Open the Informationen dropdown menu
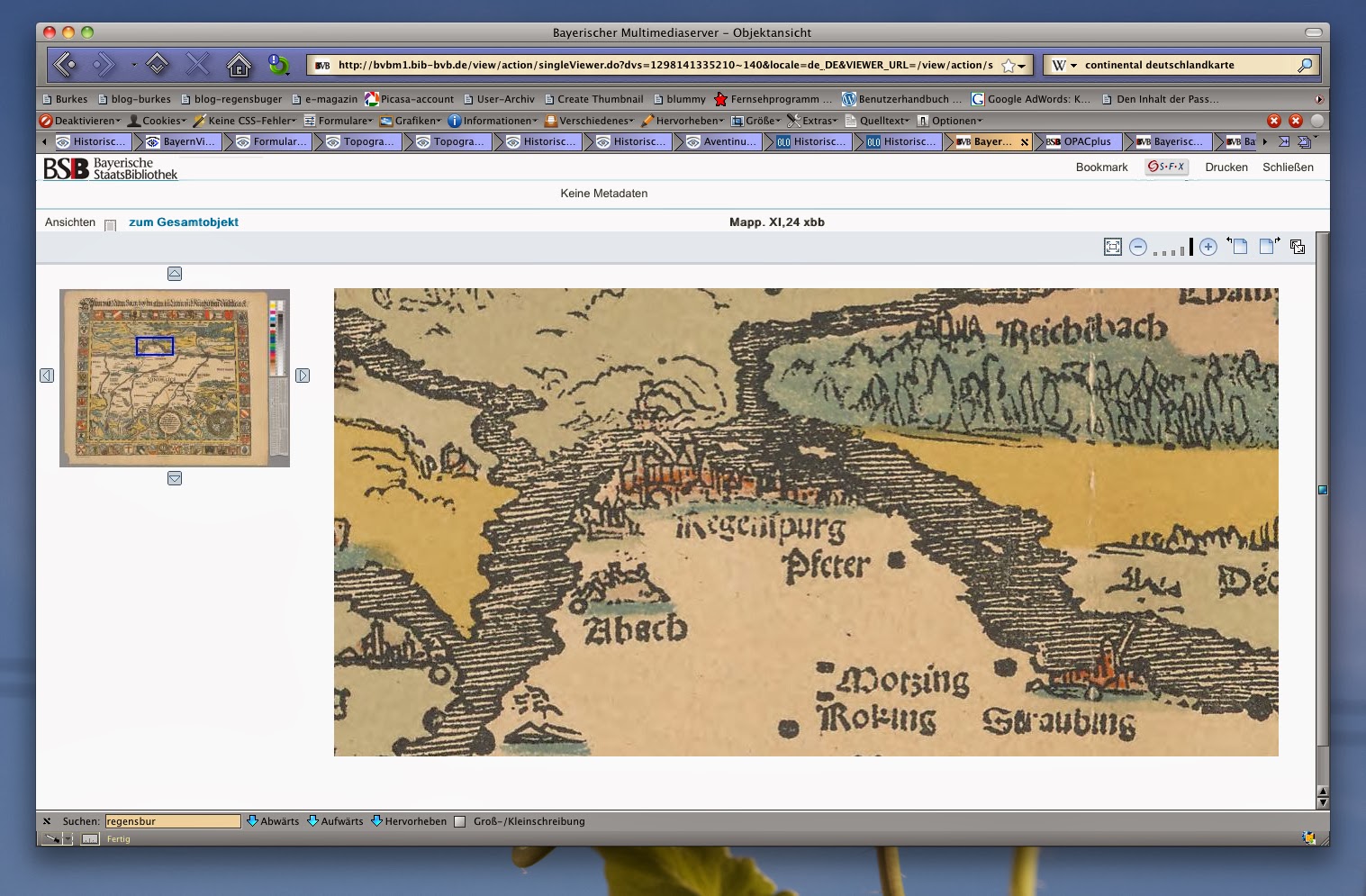The height and width of the screenshot is (896, 1366). click(493, 121)
